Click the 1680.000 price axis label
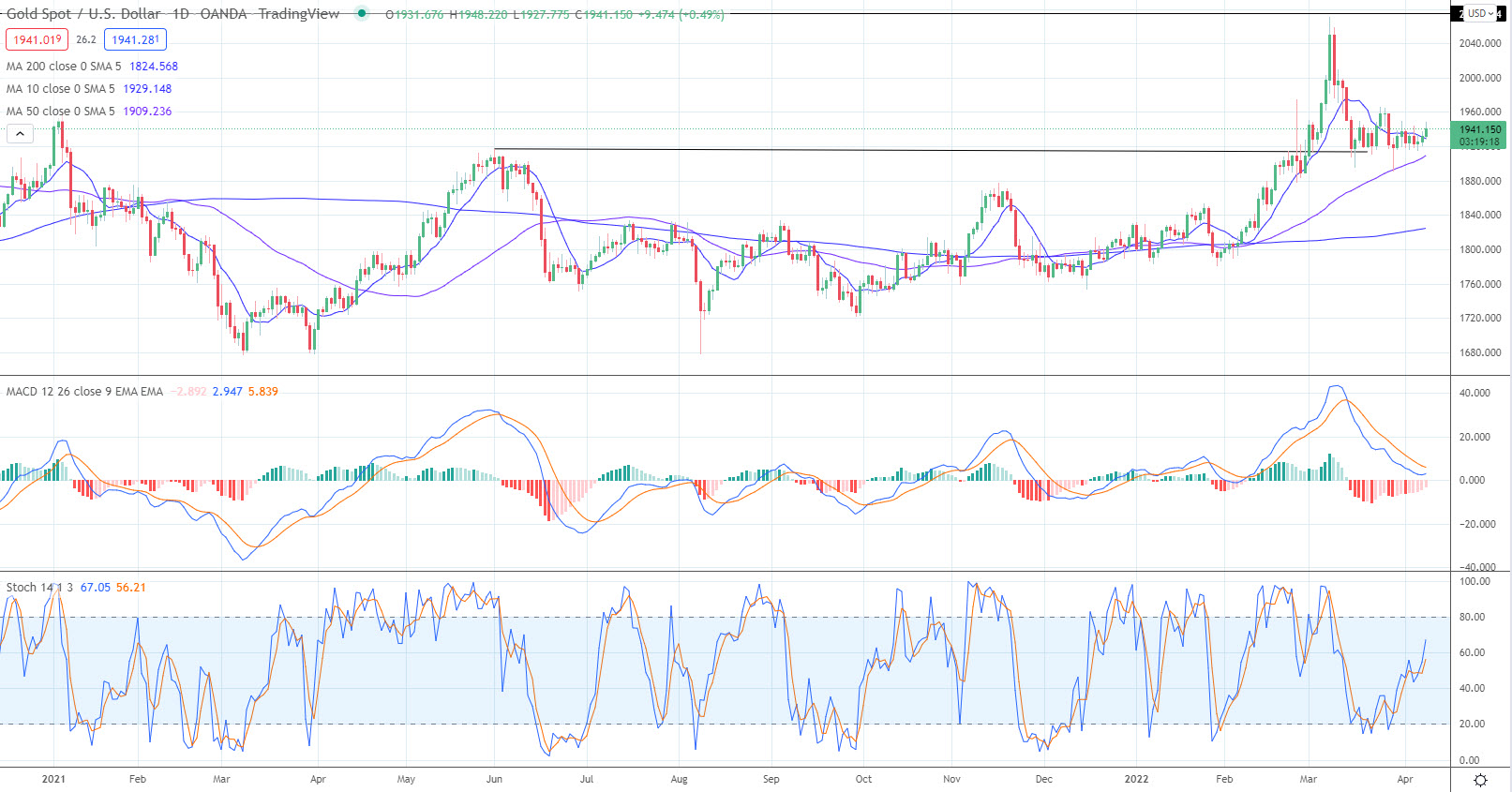1512x792 pixels. coord(1480,352)
